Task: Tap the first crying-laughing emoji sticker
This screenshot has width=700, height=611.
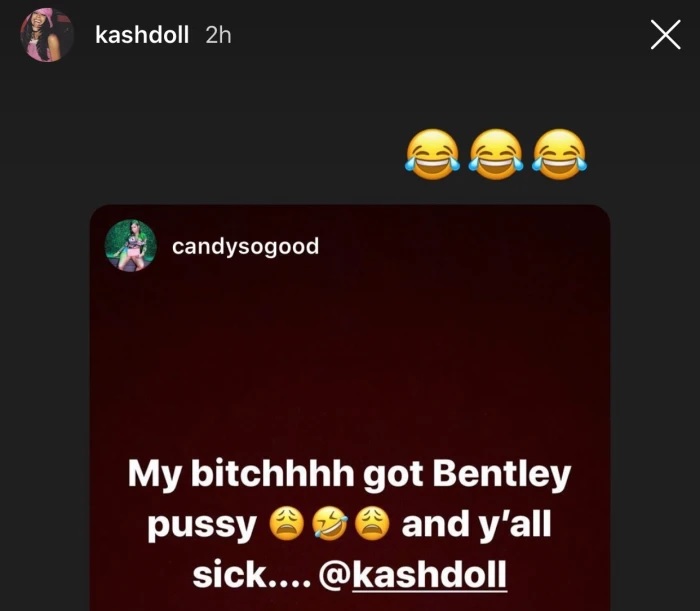Action: click(433, 154)
